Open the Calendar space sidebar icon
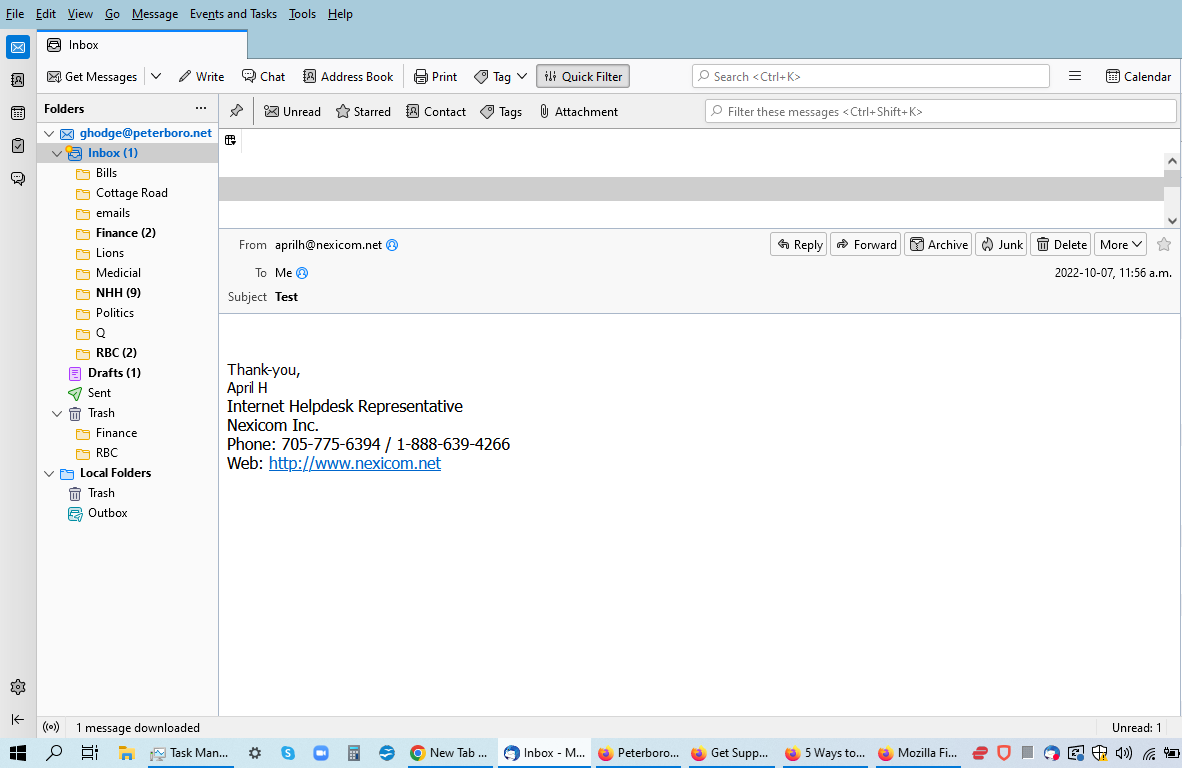1182x768 pixels. [x=18, y=113]
